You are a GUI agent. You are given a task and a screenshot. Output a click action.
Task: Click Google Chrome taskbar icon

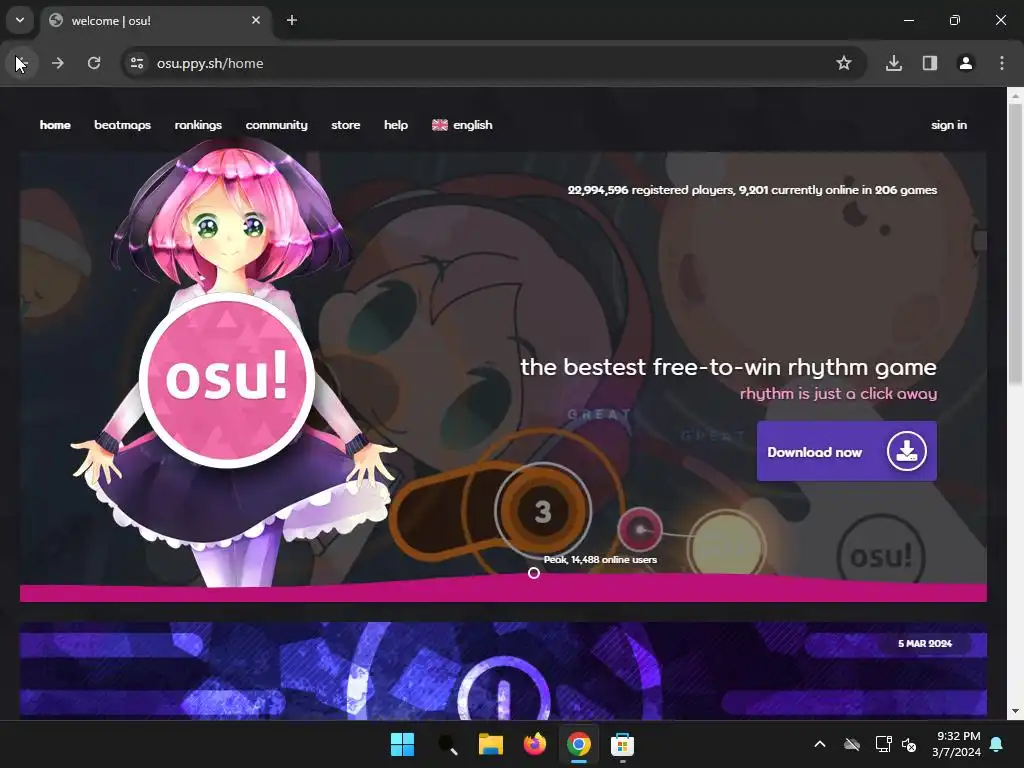click(579, 744)
